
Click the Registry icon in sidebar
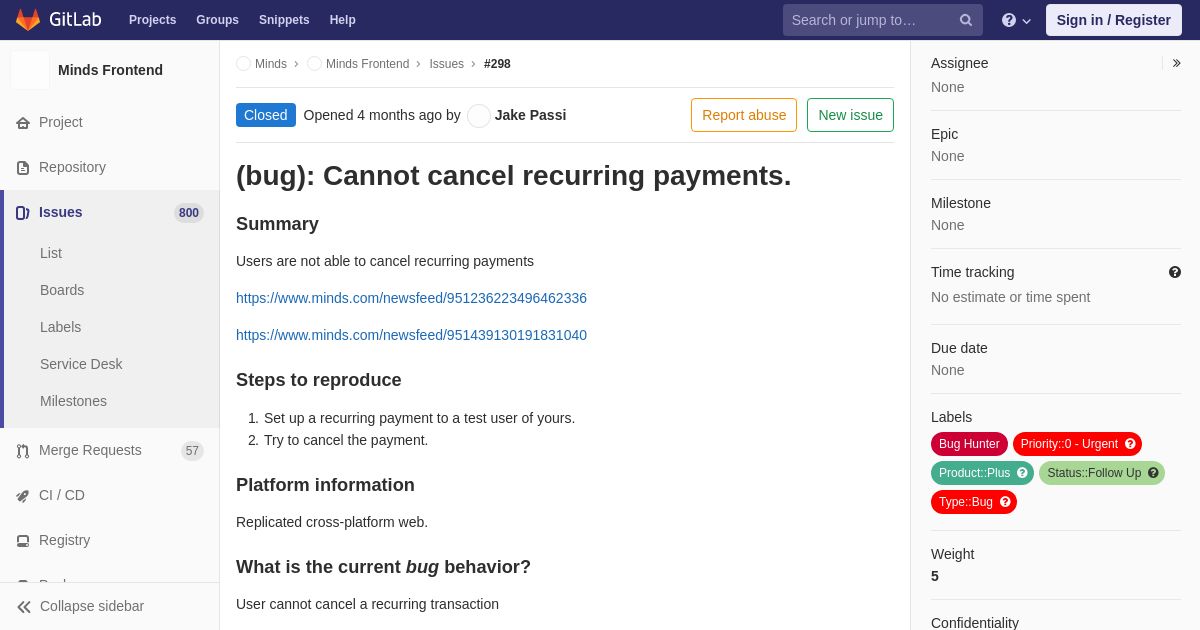pos(23,540)
